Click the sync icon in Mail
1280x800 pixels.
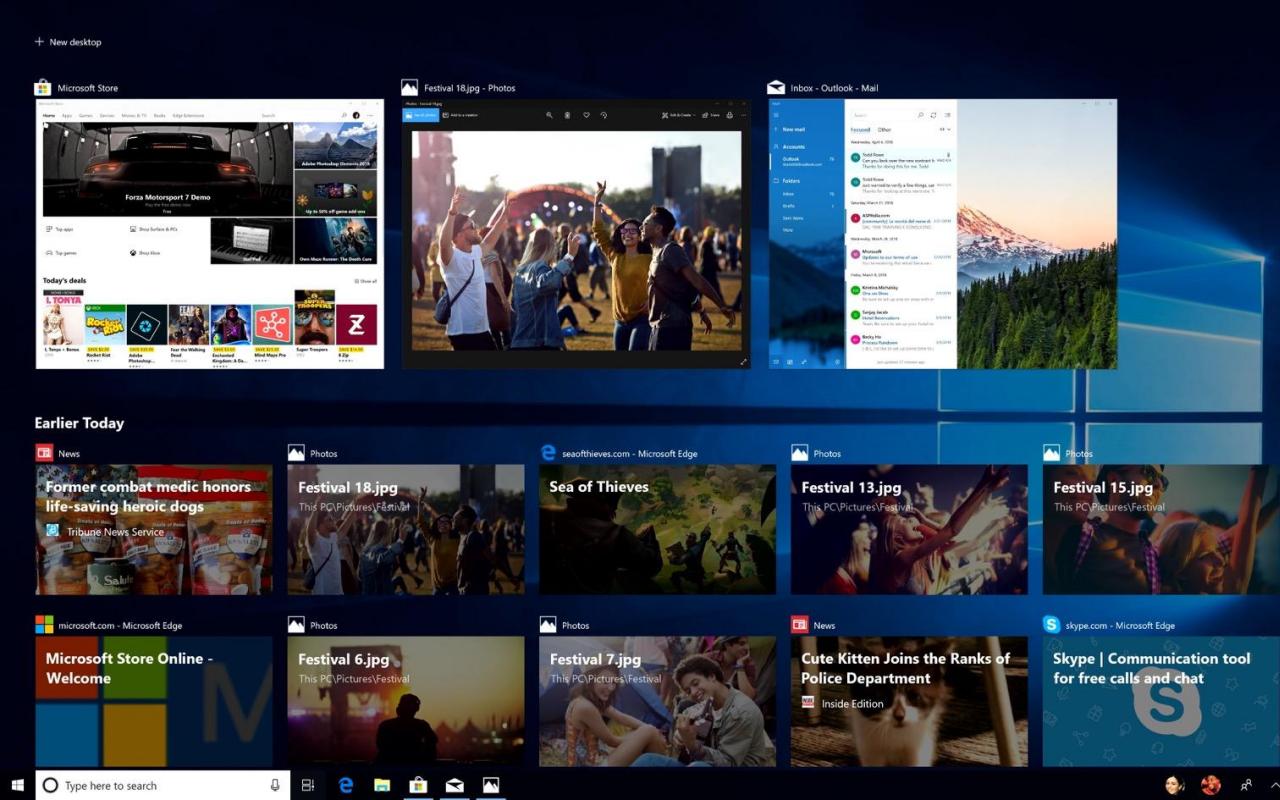933,115
